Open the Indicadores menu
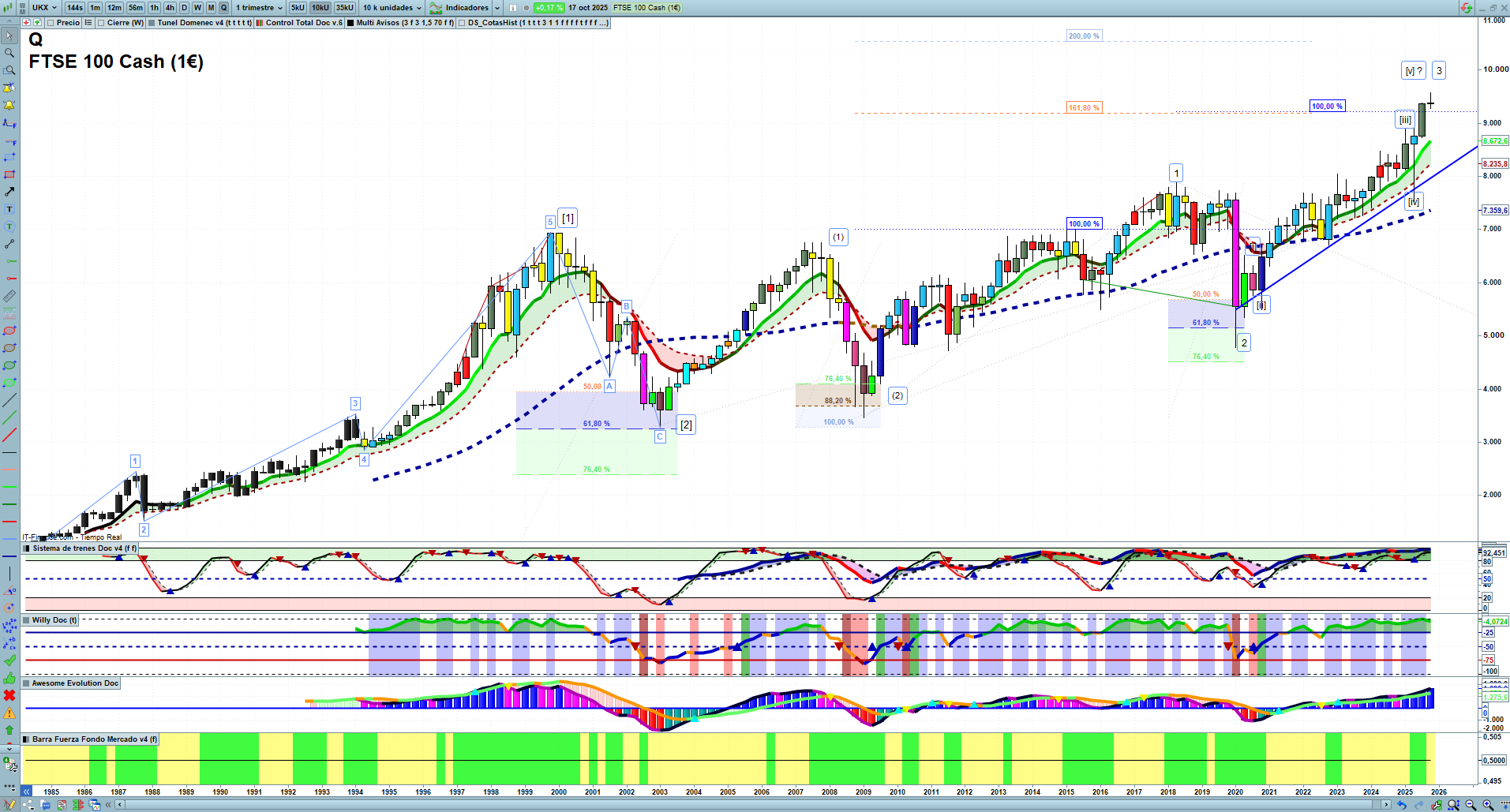 click(x=459, y=8)
